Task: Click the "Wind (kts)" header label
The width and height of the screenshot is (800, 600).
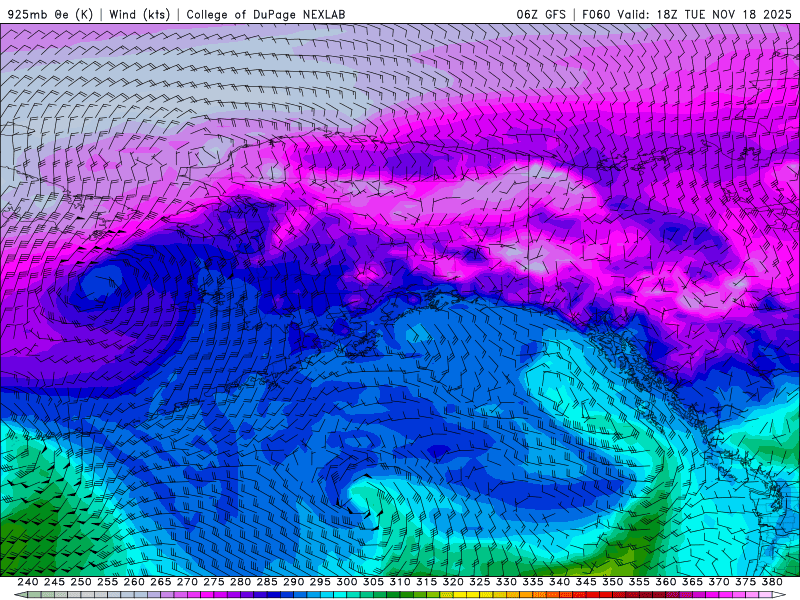Action: [x=139, y=14]
